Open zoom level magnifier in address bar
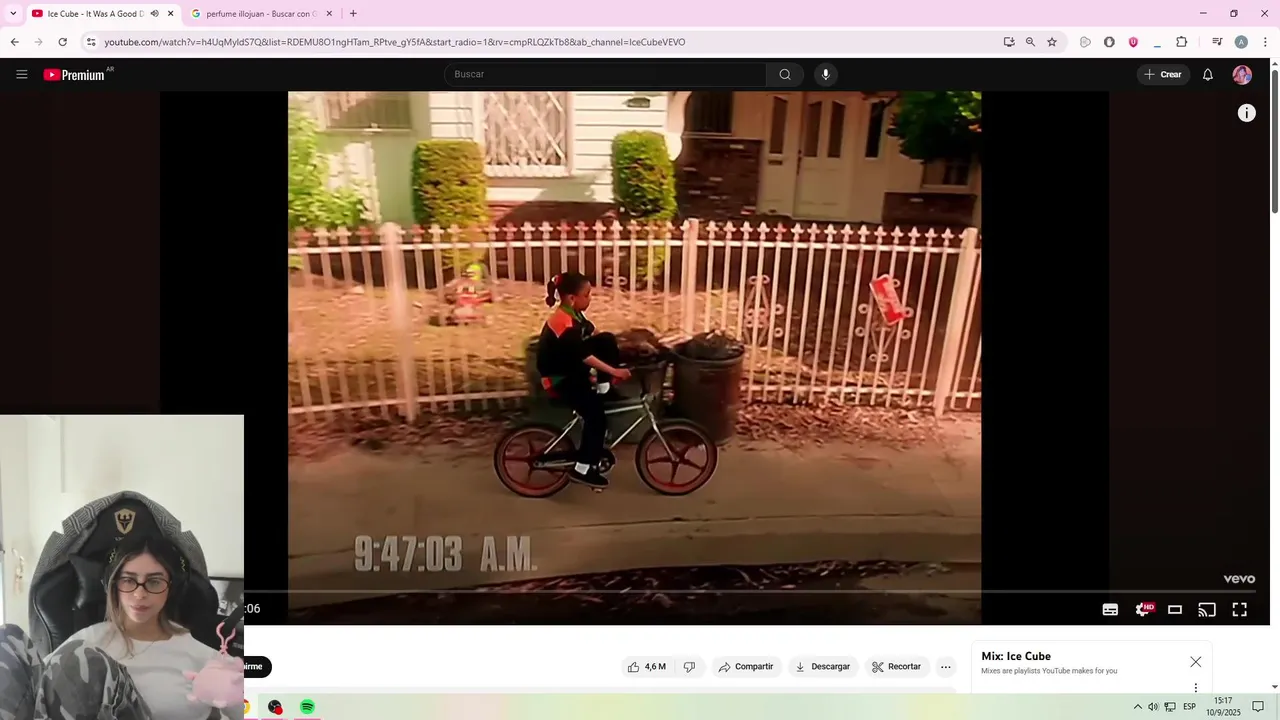Screen dimensions: 1280x720 tap(1030, 42)
